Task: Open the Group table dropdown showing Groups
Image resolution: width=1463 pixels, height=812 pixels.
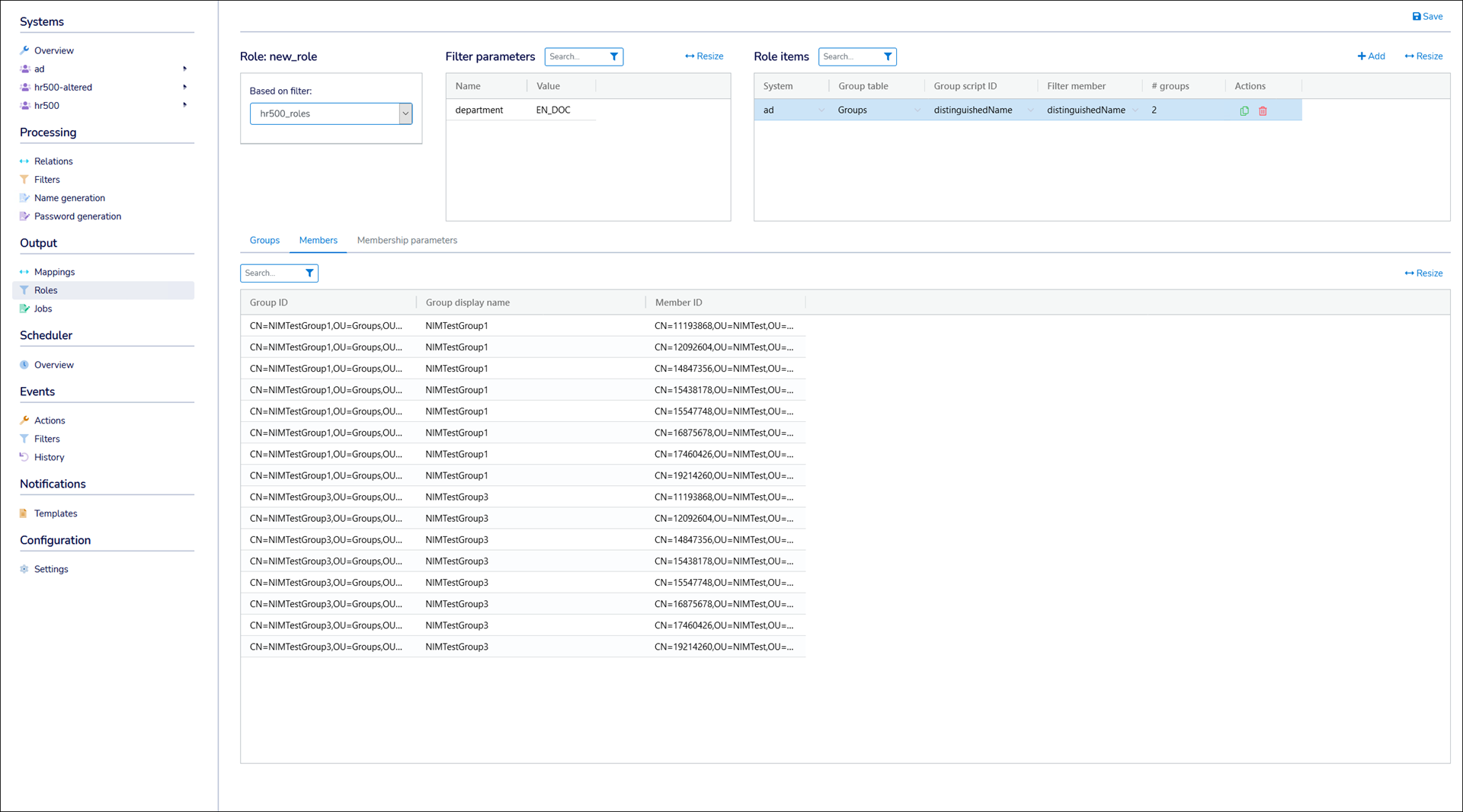Action: click(x=917, y=110)
